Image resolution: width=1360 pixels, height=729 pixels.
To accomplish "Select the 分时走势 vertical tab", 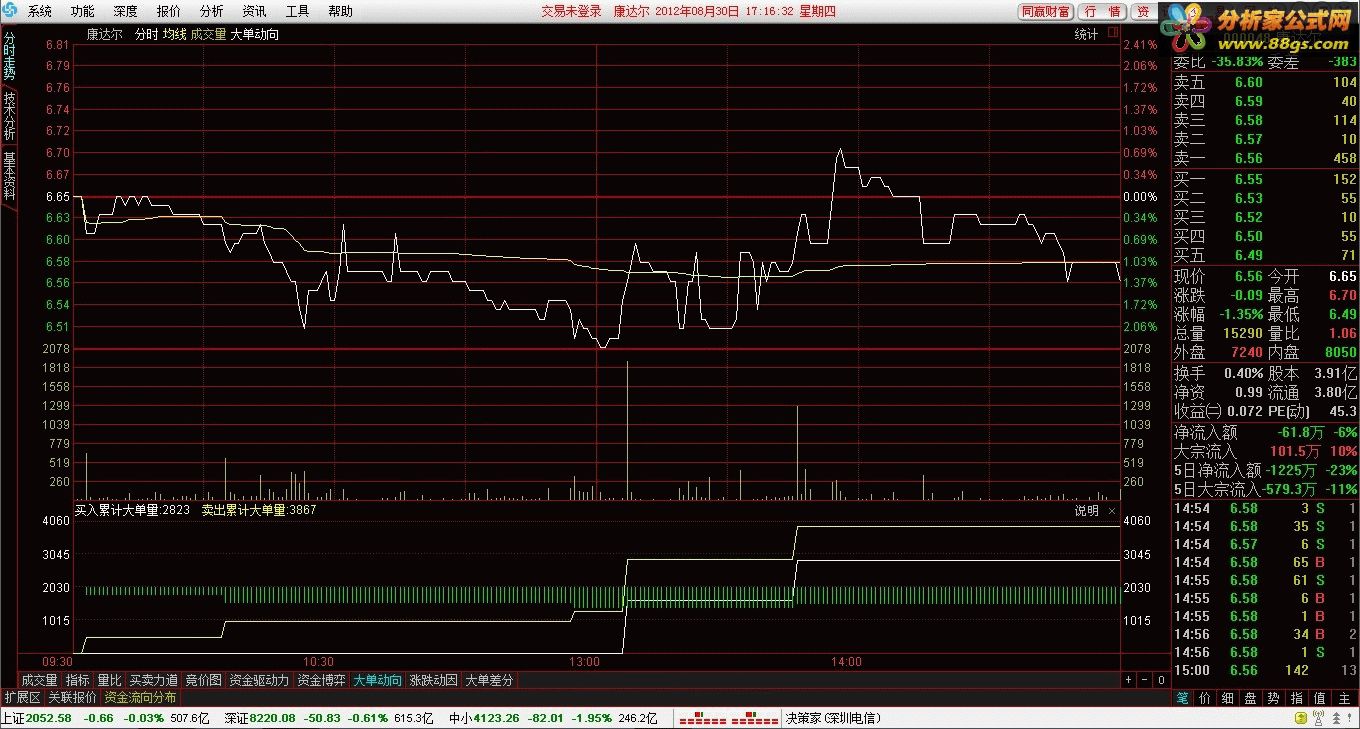I will click(x=9, y=57).
